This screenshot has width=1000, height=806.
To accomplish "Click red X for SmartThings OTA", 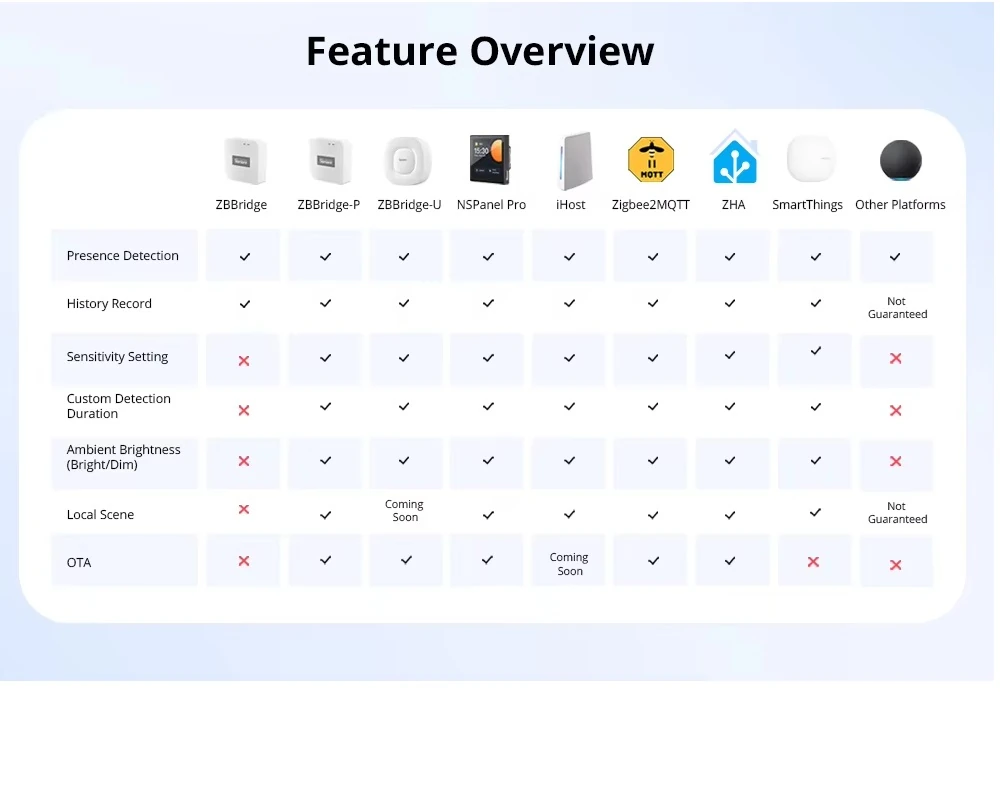I will (813, 562).
